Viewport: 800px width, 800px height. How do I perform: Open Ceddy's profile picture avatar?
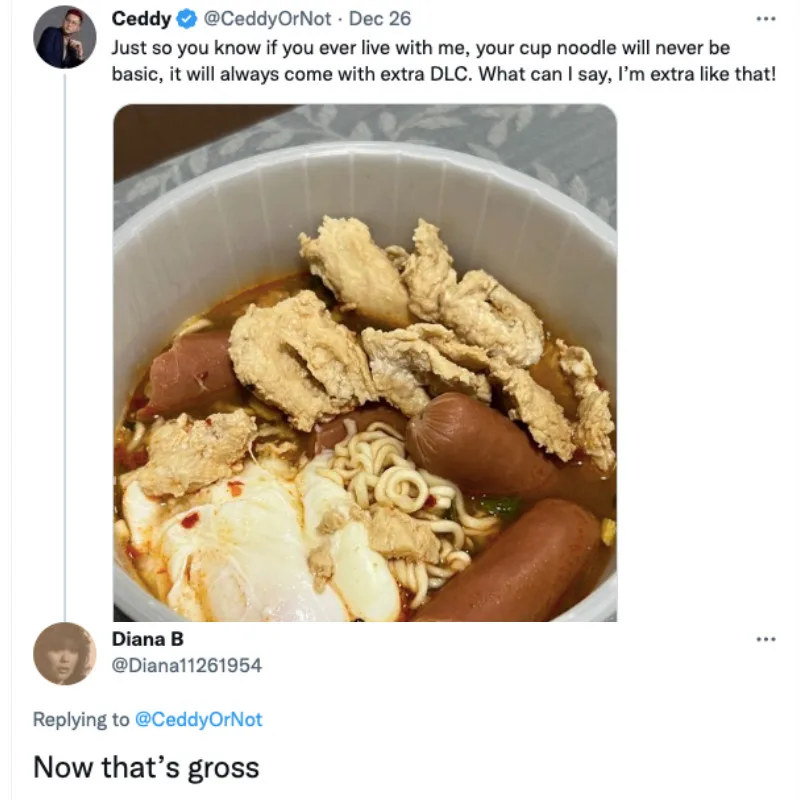point(64,37)
